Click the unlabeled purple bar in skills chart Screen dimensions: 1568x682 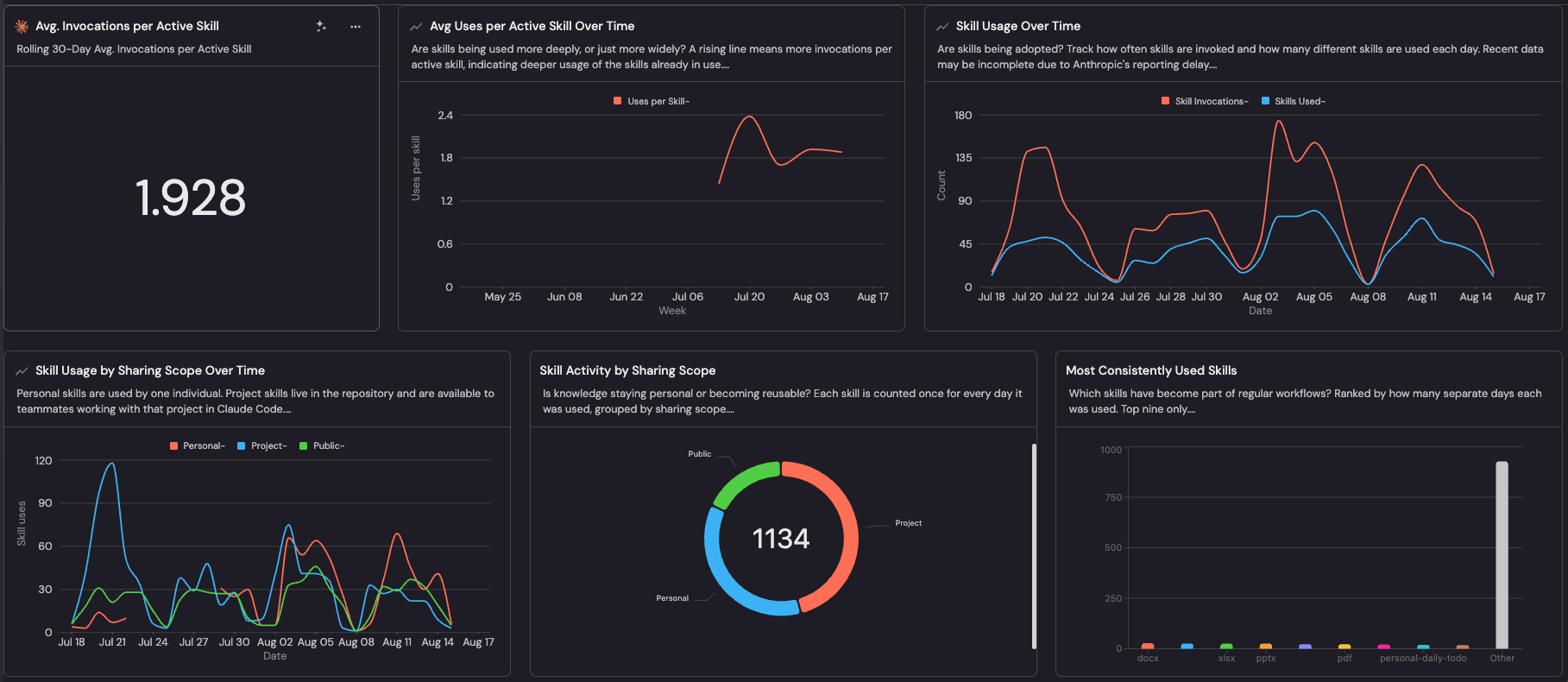1305,646
